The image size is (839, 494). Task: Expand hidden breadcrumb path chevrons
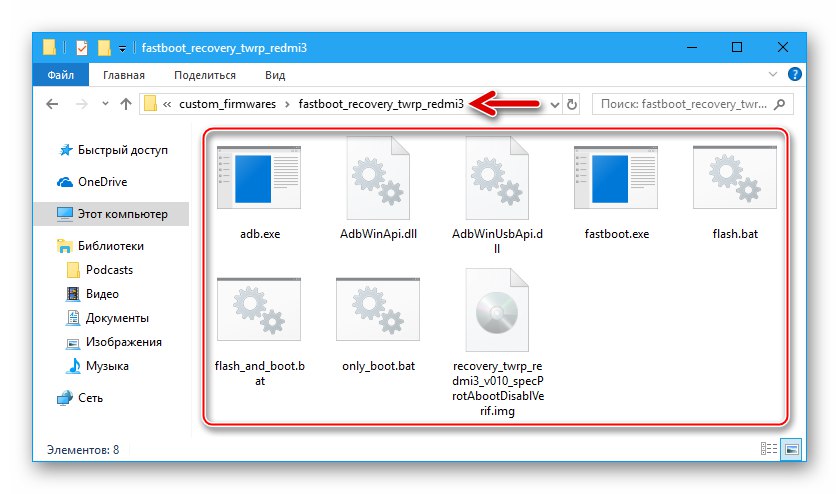point(167,104)
